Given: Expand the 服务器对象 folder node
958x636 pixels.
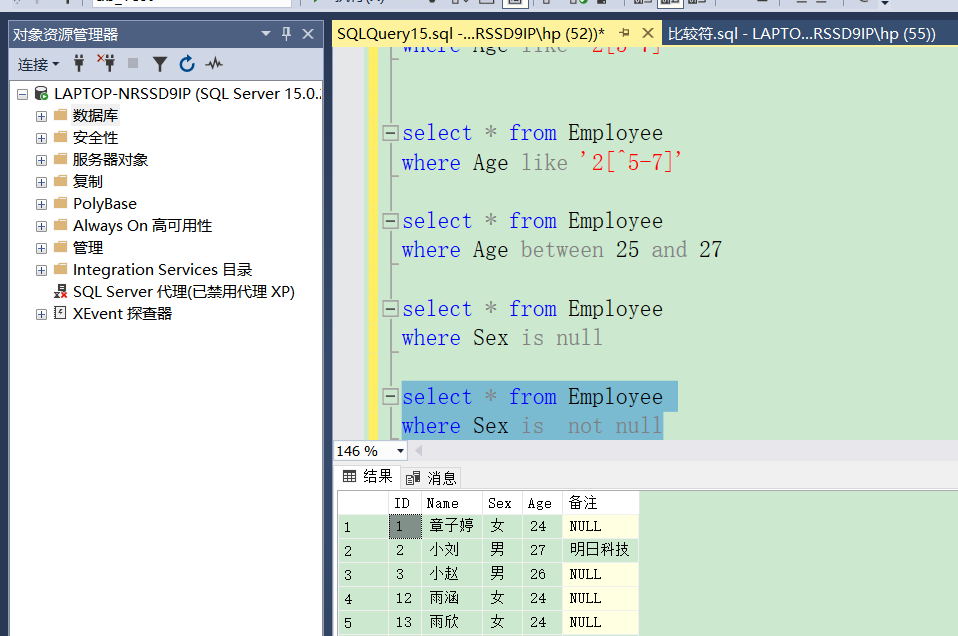Looking at the screenshot, I should (42, 160).
